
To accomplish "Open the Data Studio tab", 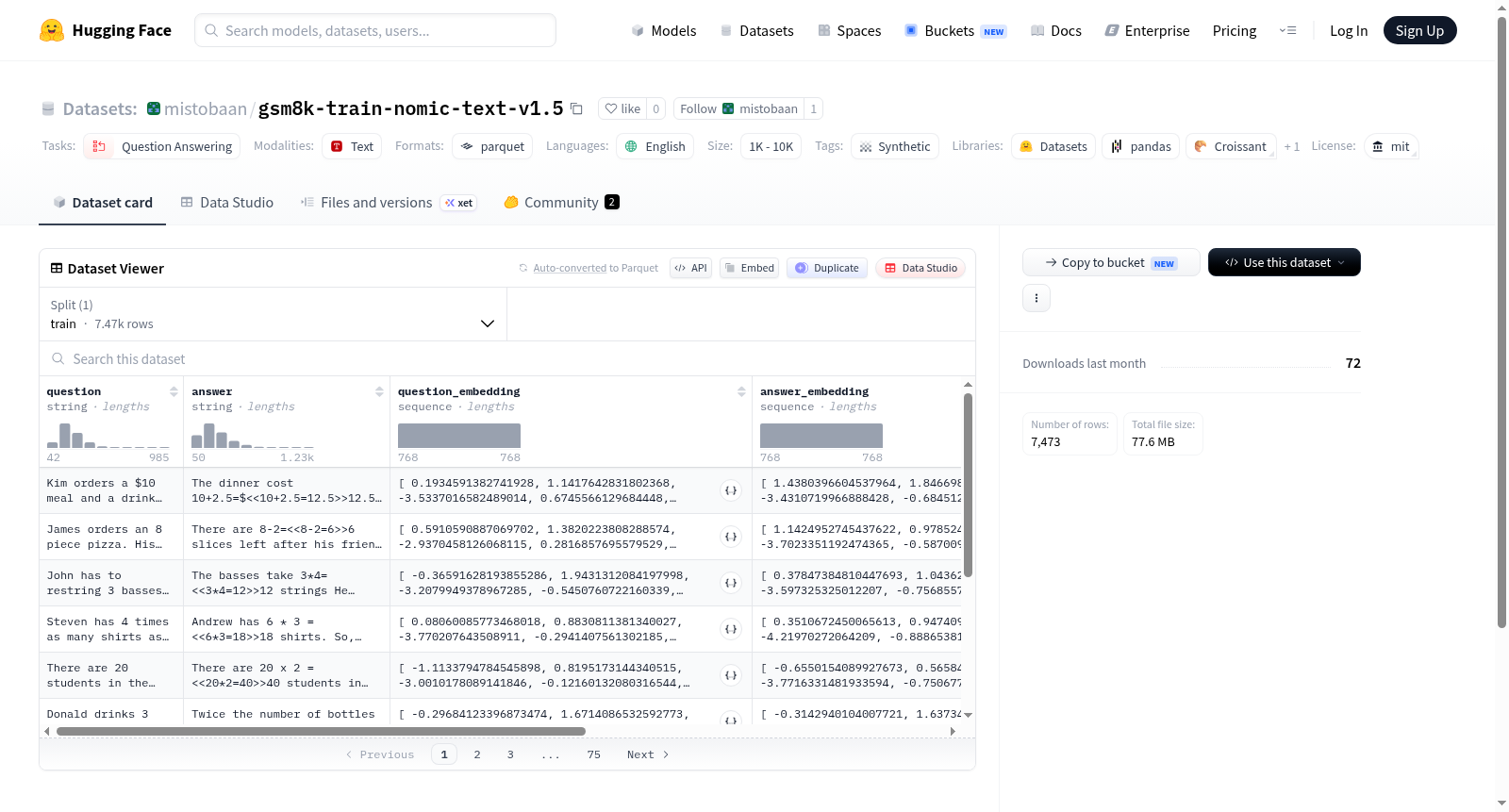I will tap(227, 202).
